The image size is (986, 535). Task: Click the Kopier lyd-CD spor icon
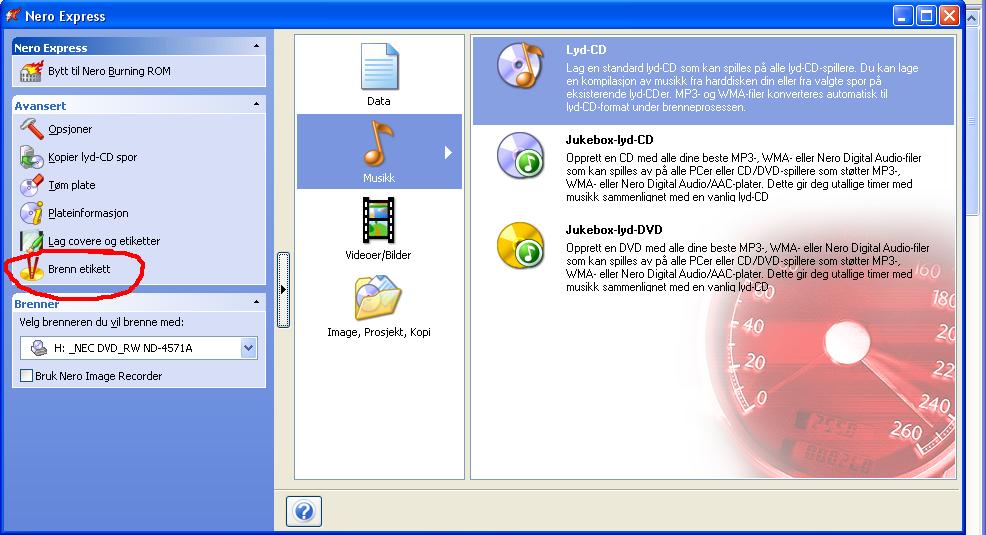click(x=31, y=157)
